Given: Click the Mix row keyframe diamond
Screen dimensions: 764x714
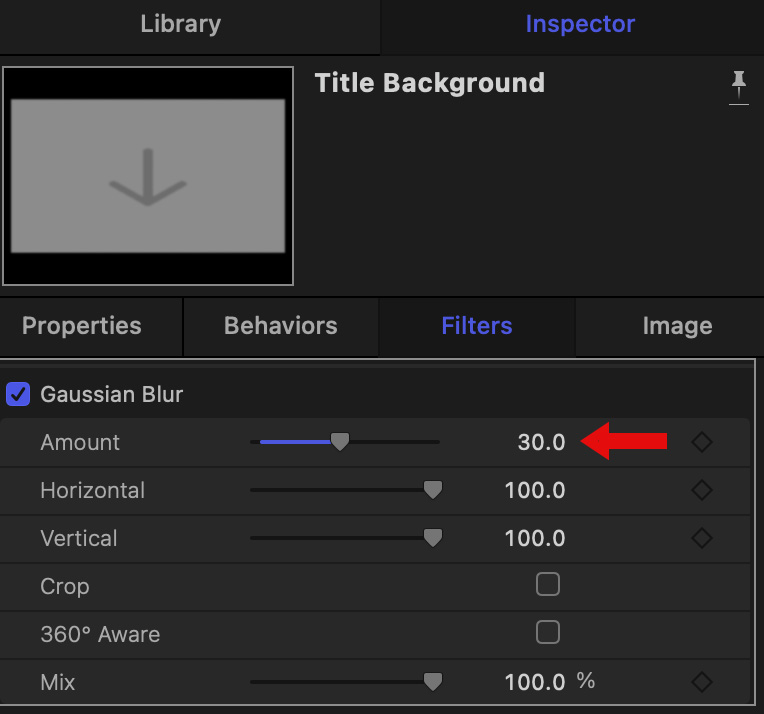Looking at the screenshot, I should click(x=702, y=682).
